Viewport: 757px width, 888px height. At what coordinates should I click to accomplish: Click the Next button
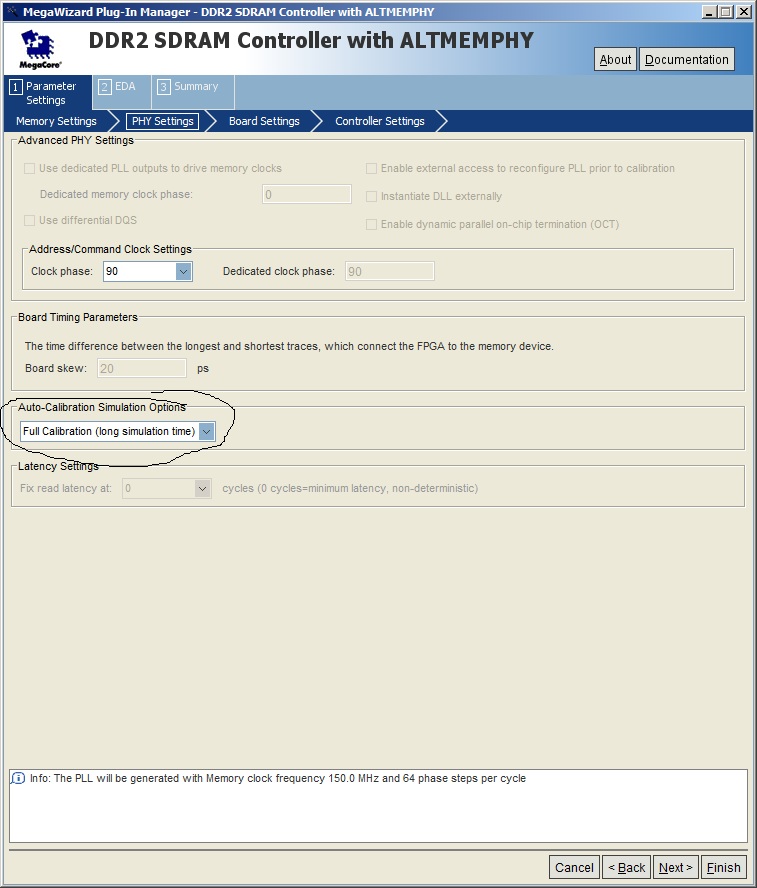pos(675,867)
